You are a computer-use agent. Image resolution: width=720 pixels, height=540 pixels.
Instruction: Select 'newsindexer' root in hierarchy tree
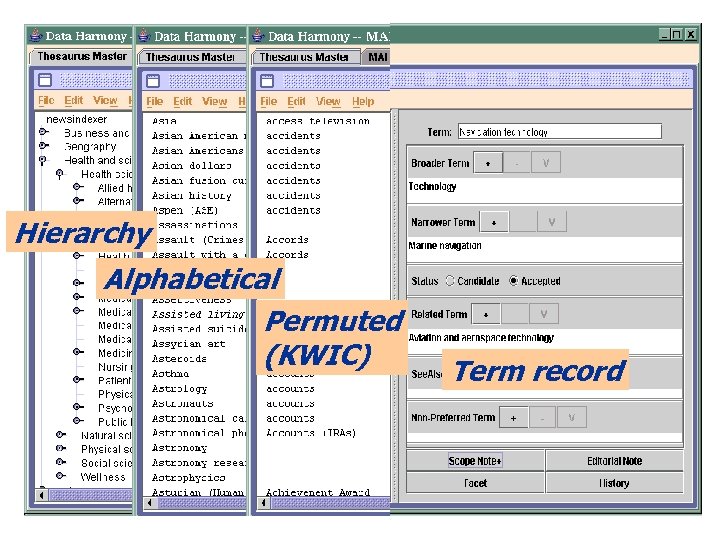click(76, 119)
